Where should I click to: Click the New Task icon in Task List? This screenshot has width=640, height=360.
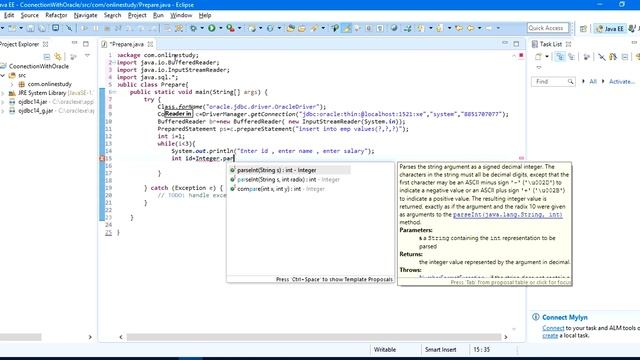(538, 57)
